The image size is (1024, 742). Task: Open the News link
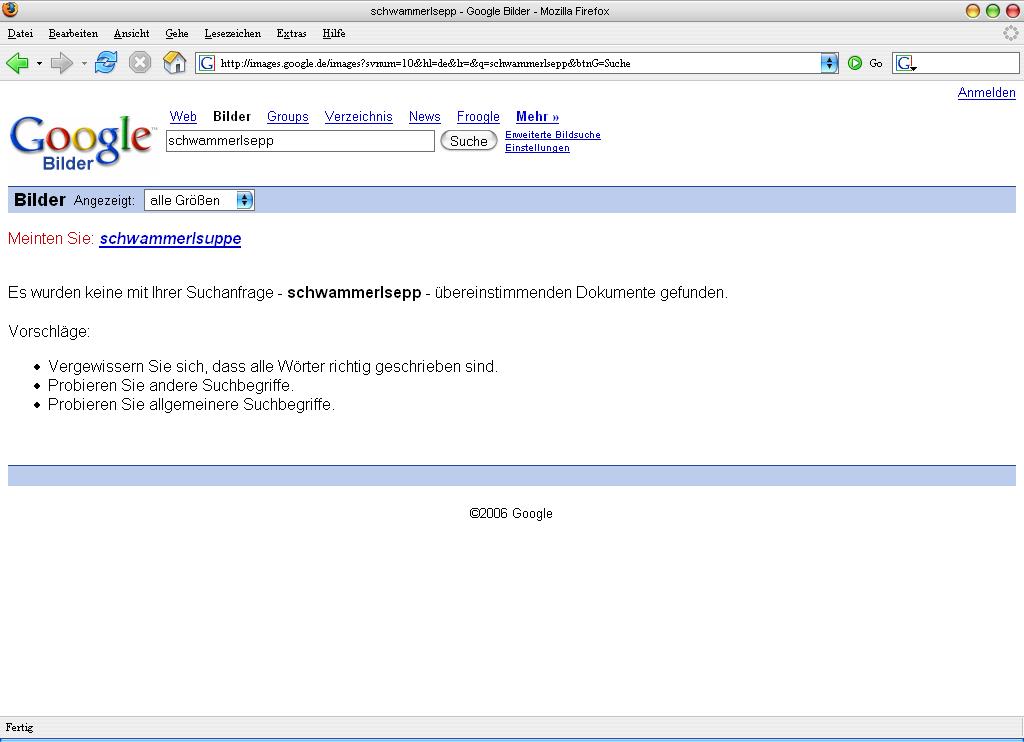click(424, 117)
